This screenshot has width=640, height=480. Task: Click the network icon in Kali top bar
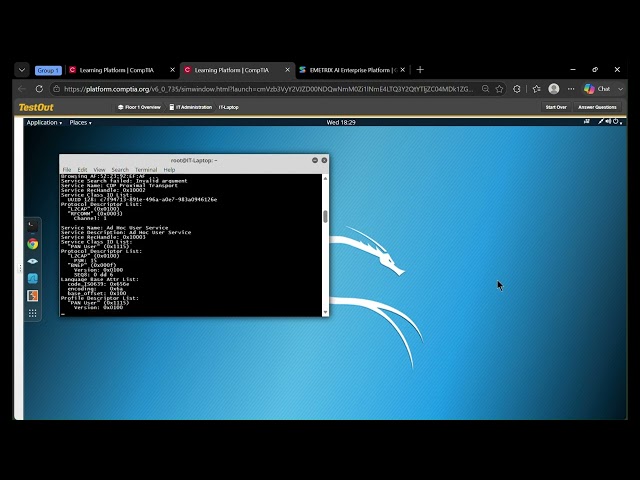[x=587, y=121]
